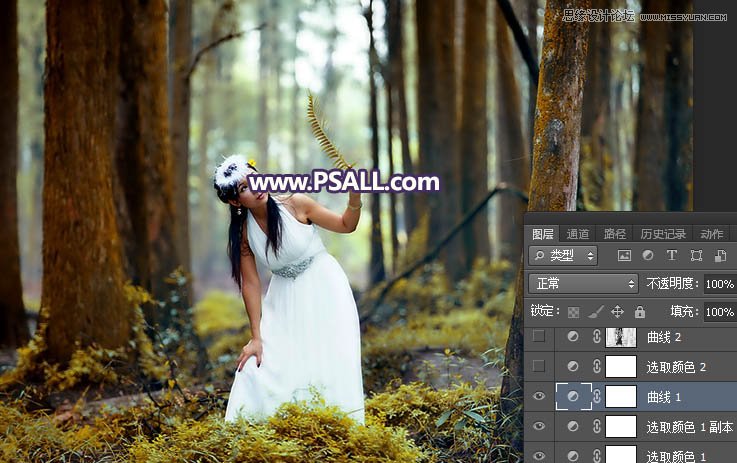Screen dimensions: 737x463
Task: Click the 填充 label
Action: click(x=684, y=311)
